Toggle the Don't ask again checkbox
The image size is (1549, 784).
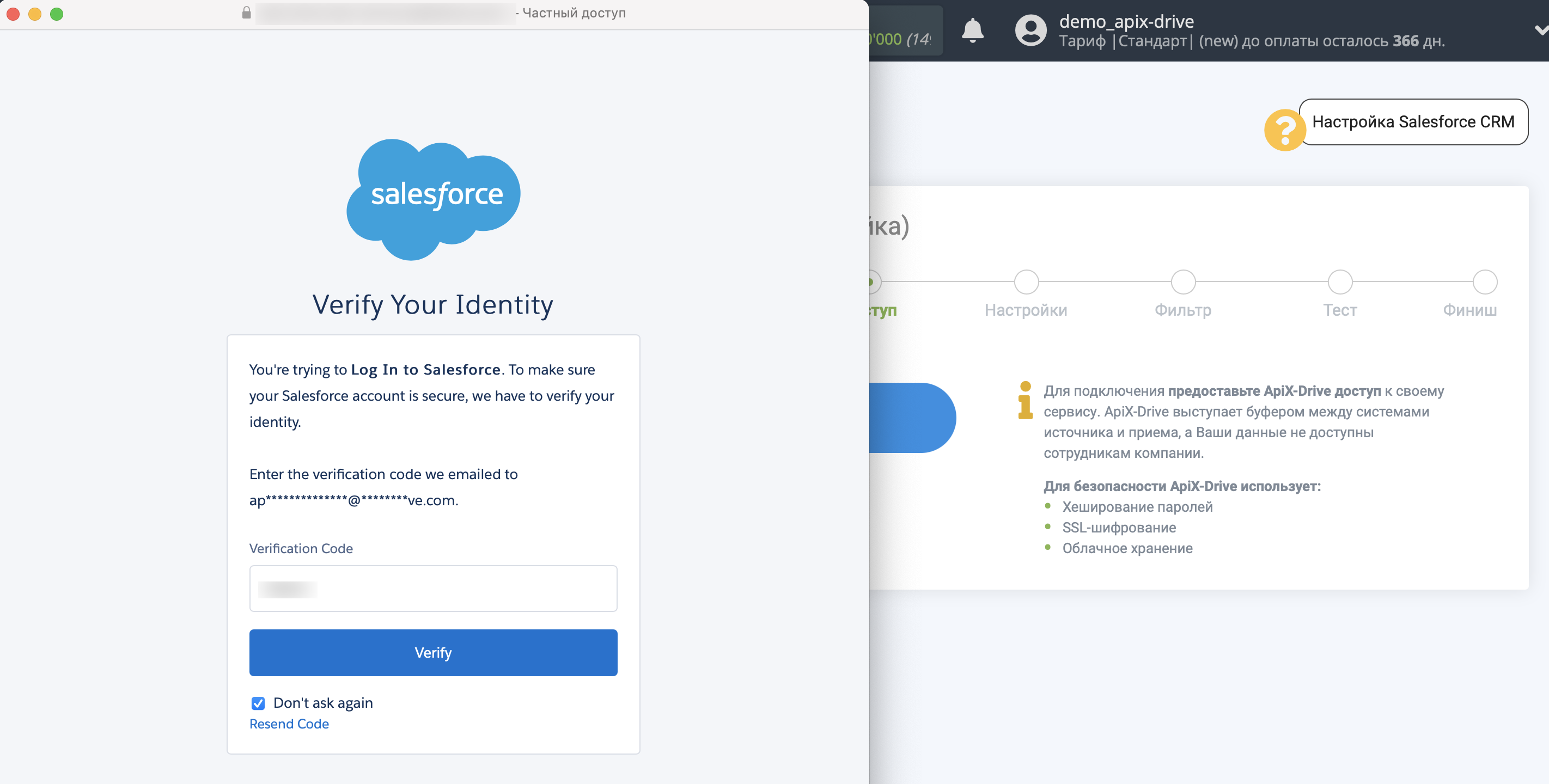[x=258, y=703]
